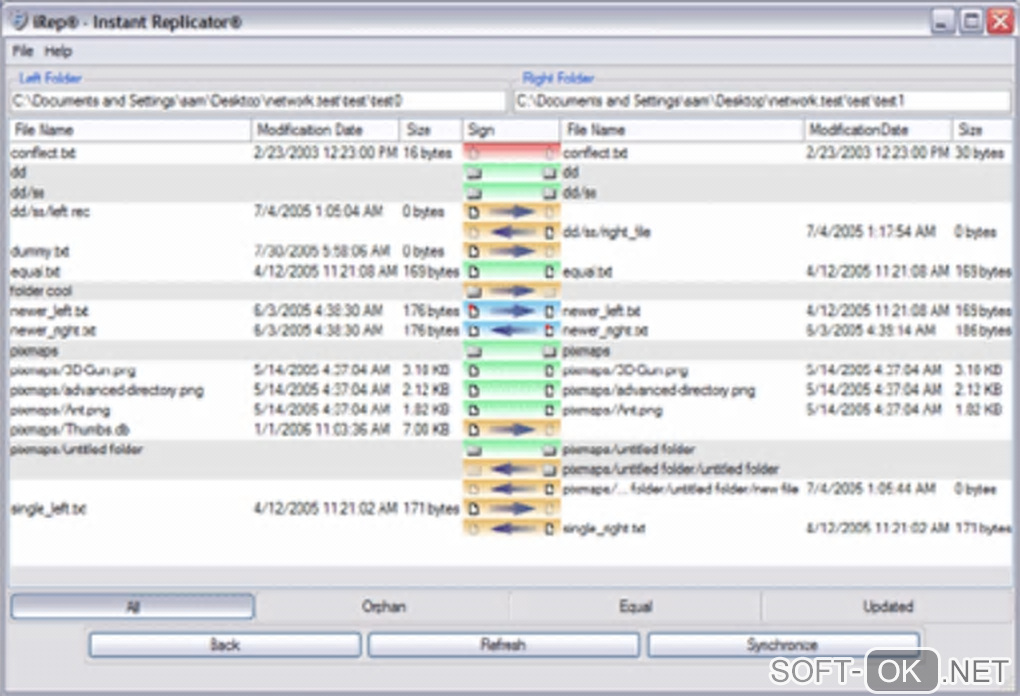Click the Refresh button
Viewport: 1020px width, 696px height.
click(503, 645)
